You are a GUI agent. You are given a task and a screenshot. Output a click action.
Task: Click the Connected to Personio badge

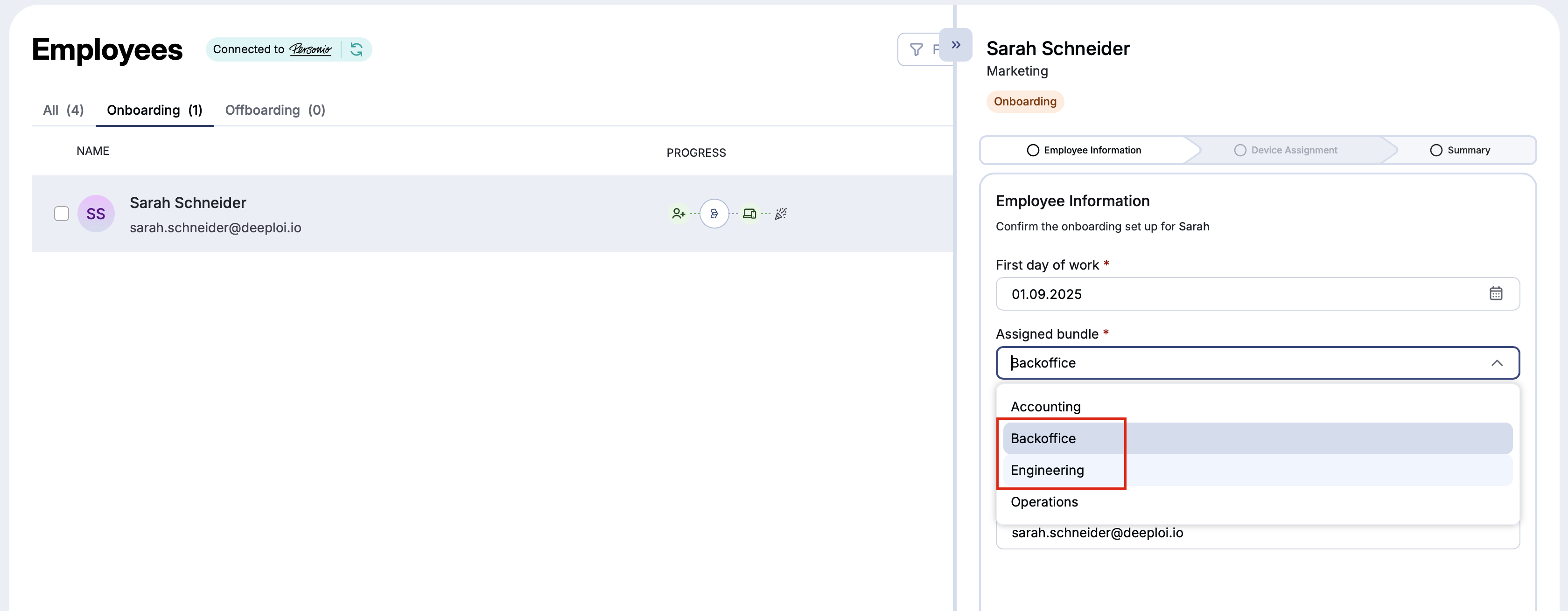(288, 49)
